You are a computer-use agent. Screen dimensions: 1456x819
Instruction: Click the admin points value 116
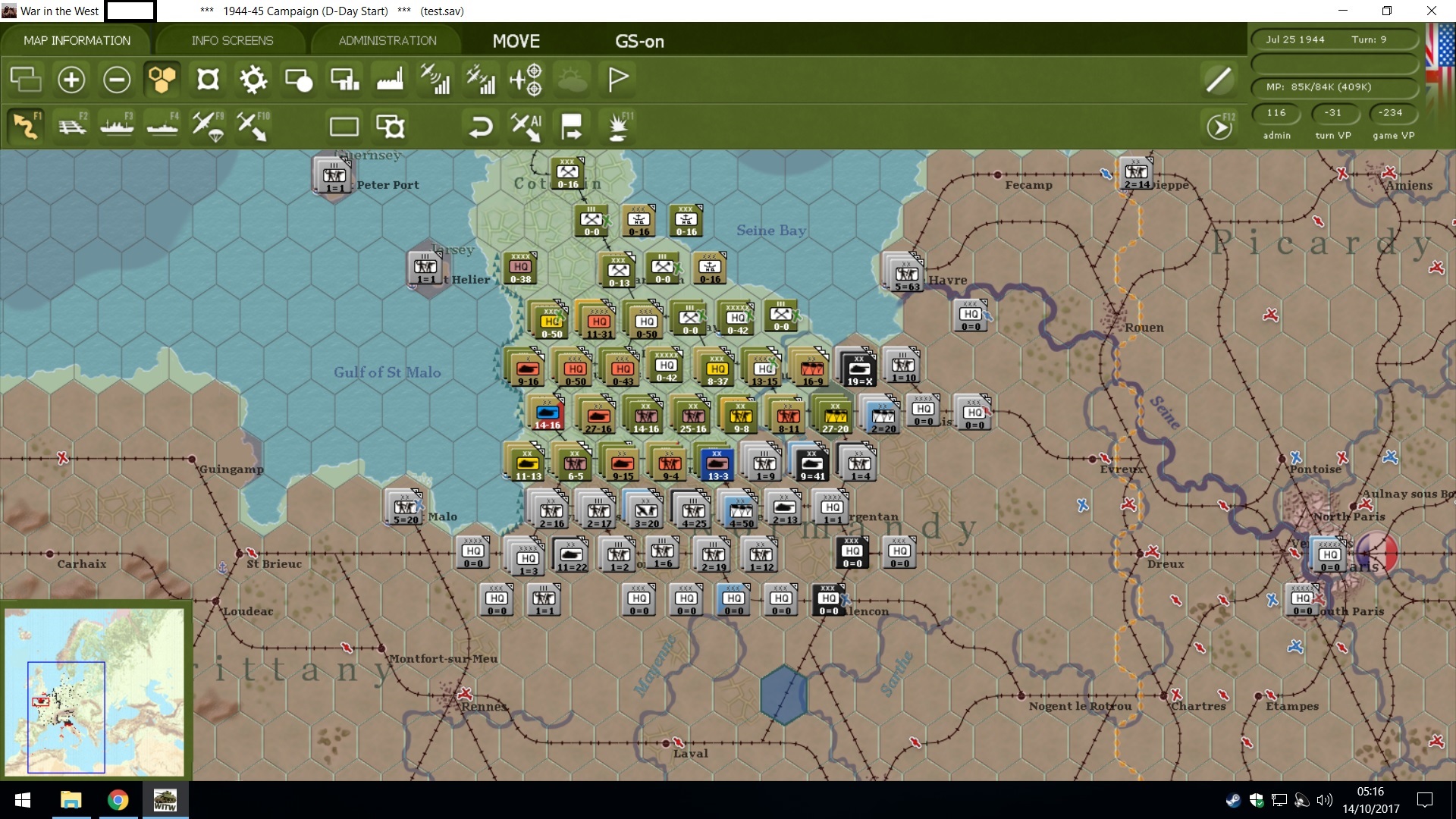click(x=1276, y=113)
